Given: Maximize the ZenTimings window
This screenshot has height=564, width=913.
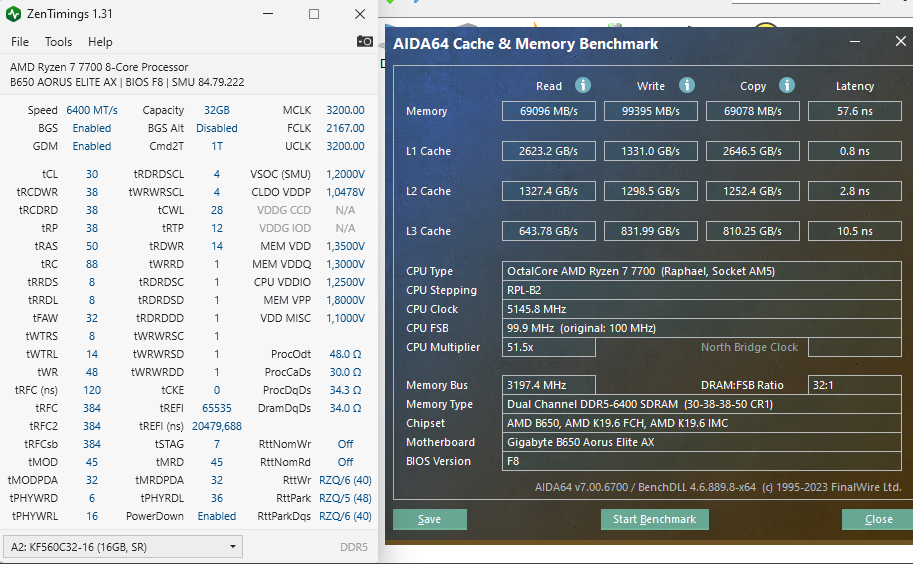Looking at the screenshot, I should click(x=314, y=14).
